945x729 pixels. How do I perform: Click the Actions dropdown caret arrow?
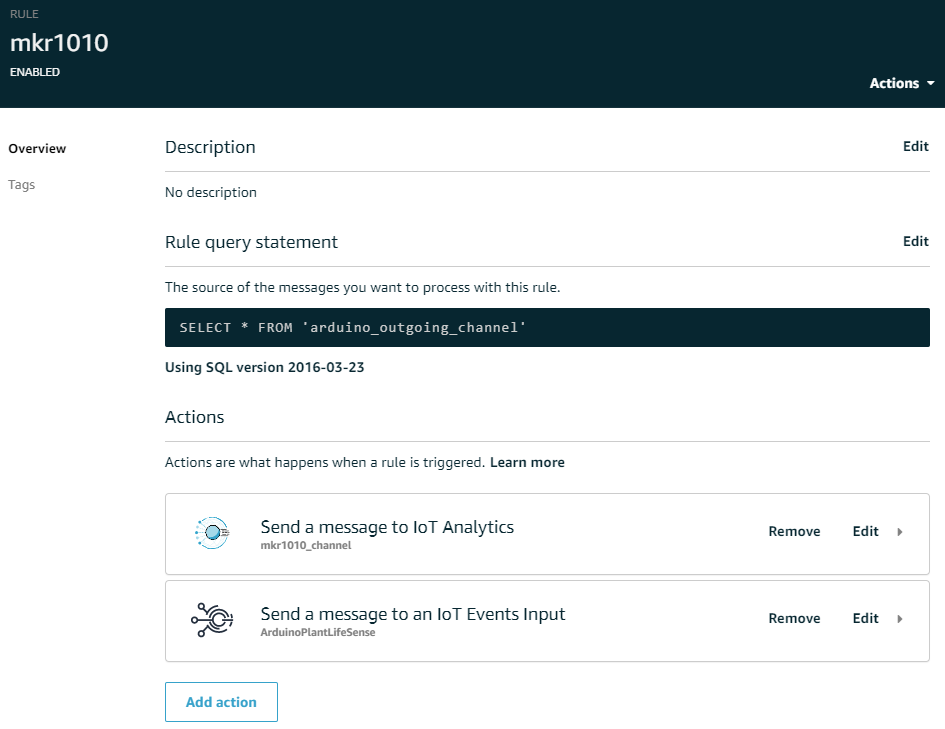tap(931, 83)
